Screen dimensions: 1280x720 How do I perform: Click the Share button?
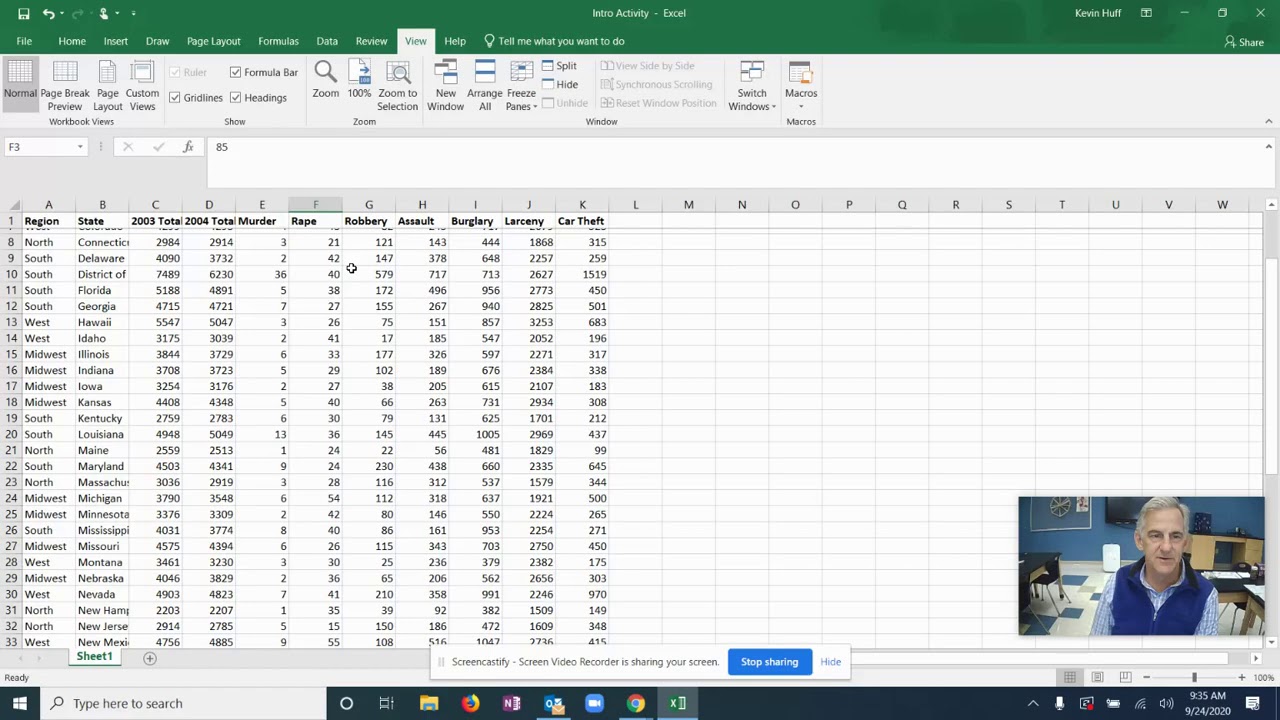coord(1243,42)
